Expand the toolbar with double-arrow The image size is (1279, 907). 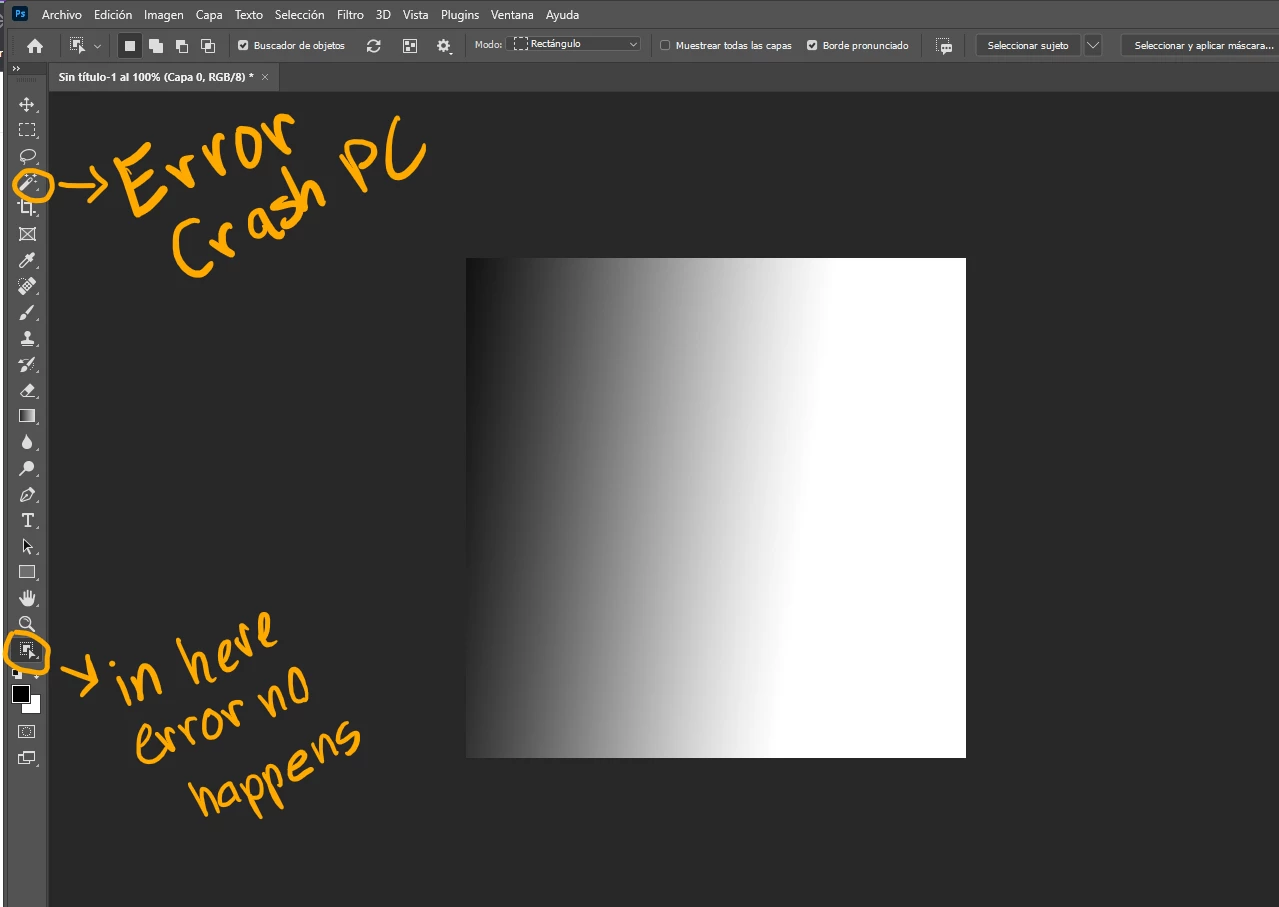(16, 68)
